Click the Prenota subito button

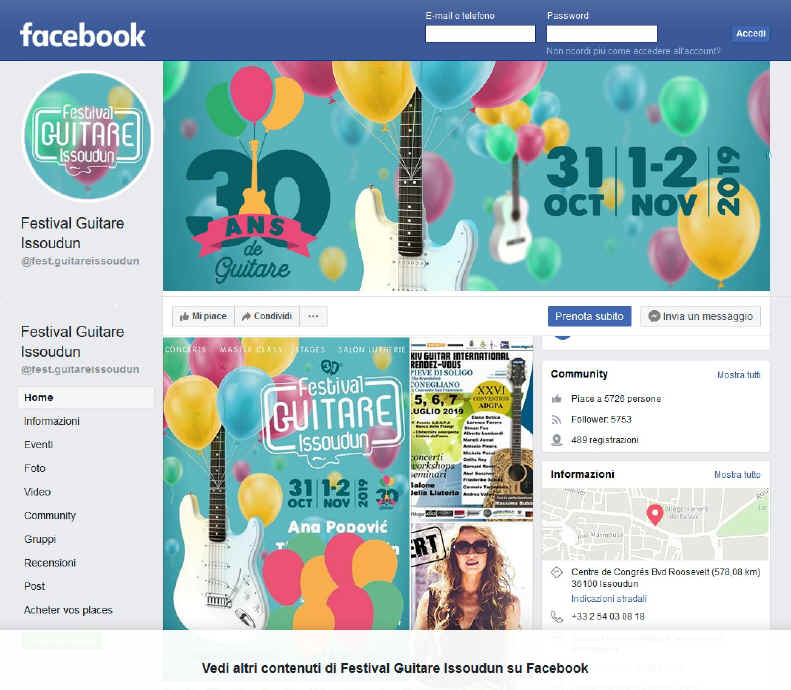pos(589,316)
